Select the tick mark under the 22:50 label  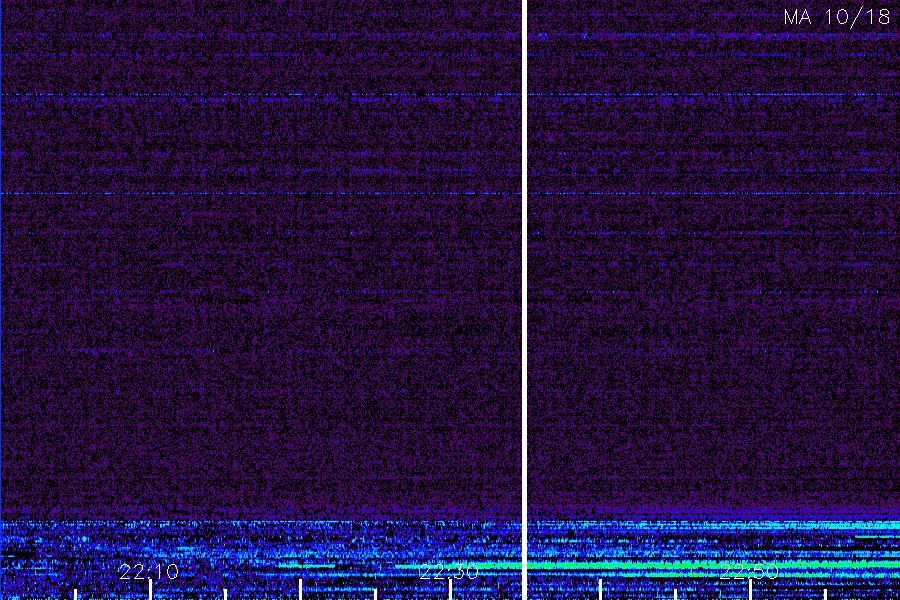[x=750, y=590]
